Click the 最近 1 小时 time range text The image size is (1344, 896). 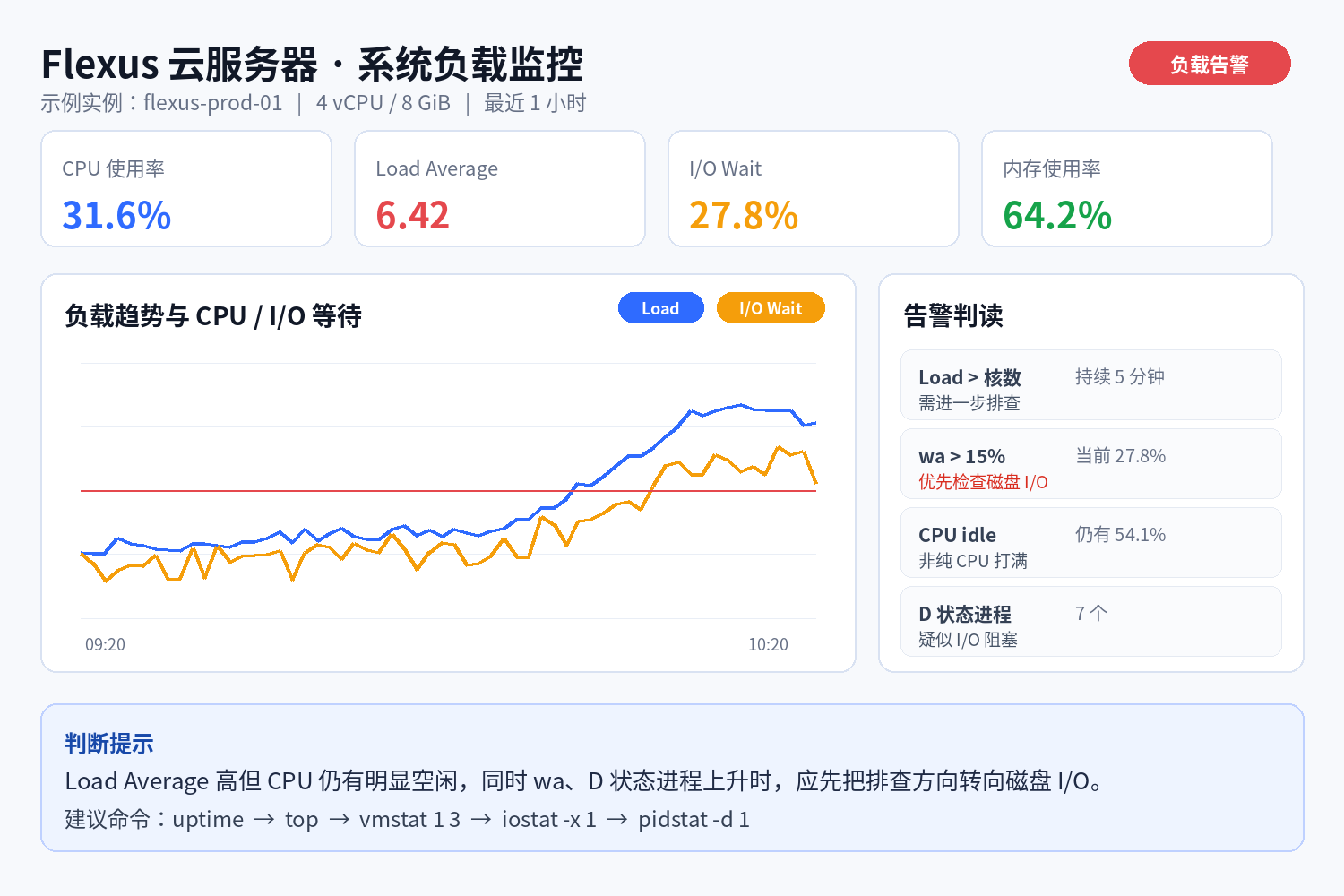pos(535,103)
